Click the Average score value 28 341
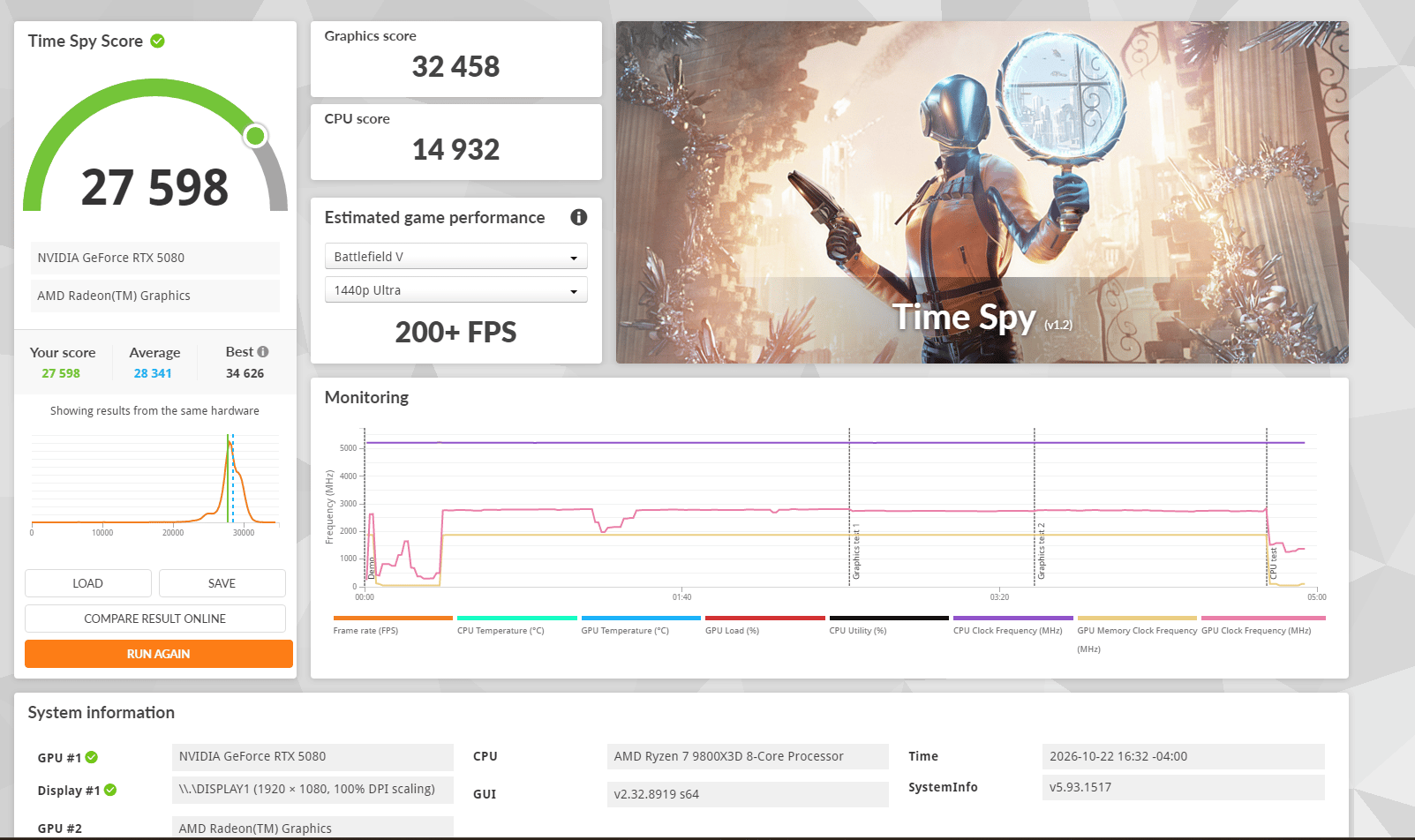Screen dimensions: 1415x840 (153, 373)
